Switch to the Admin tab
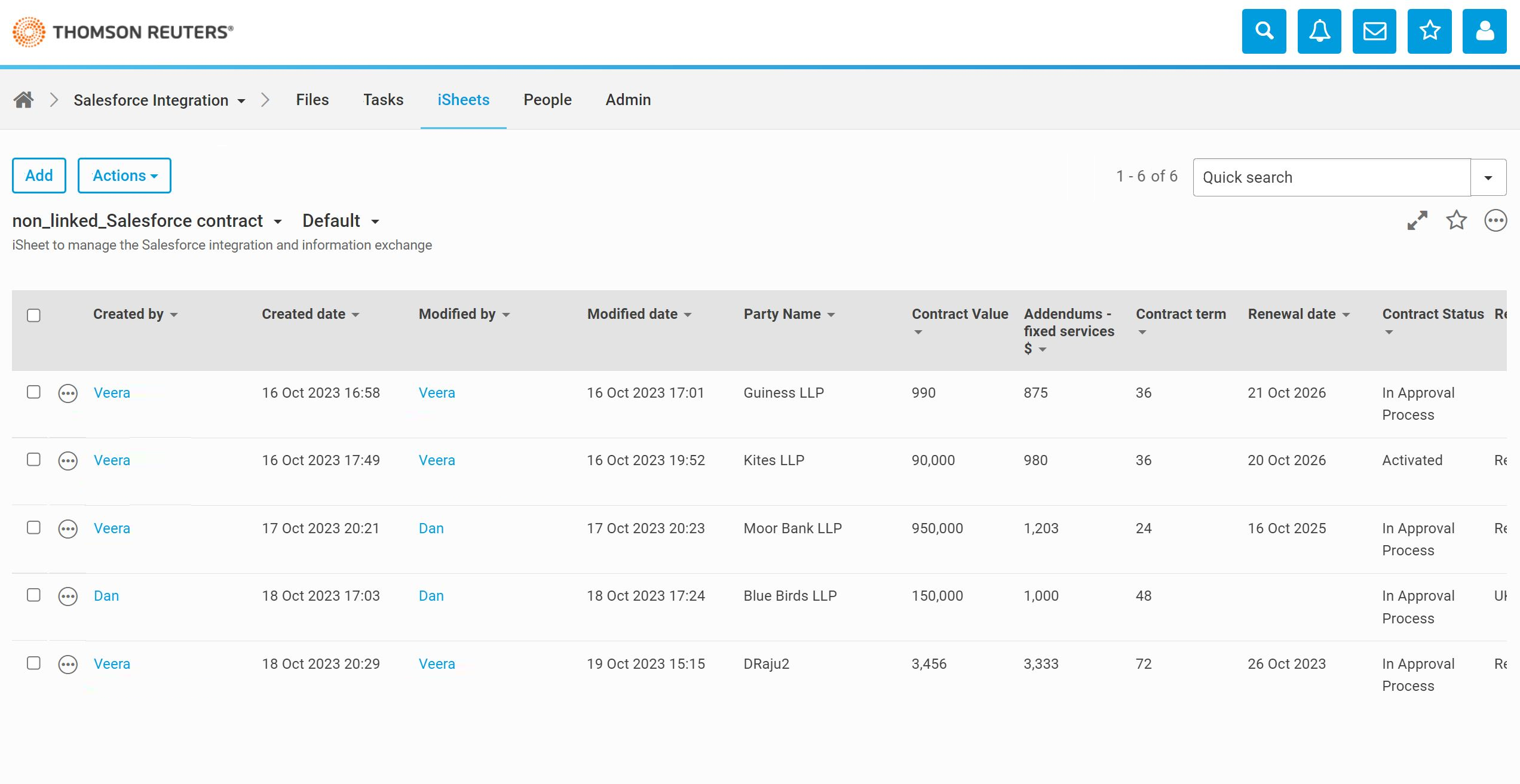This screenshot has width=1520, height=784. coord(628,100)
